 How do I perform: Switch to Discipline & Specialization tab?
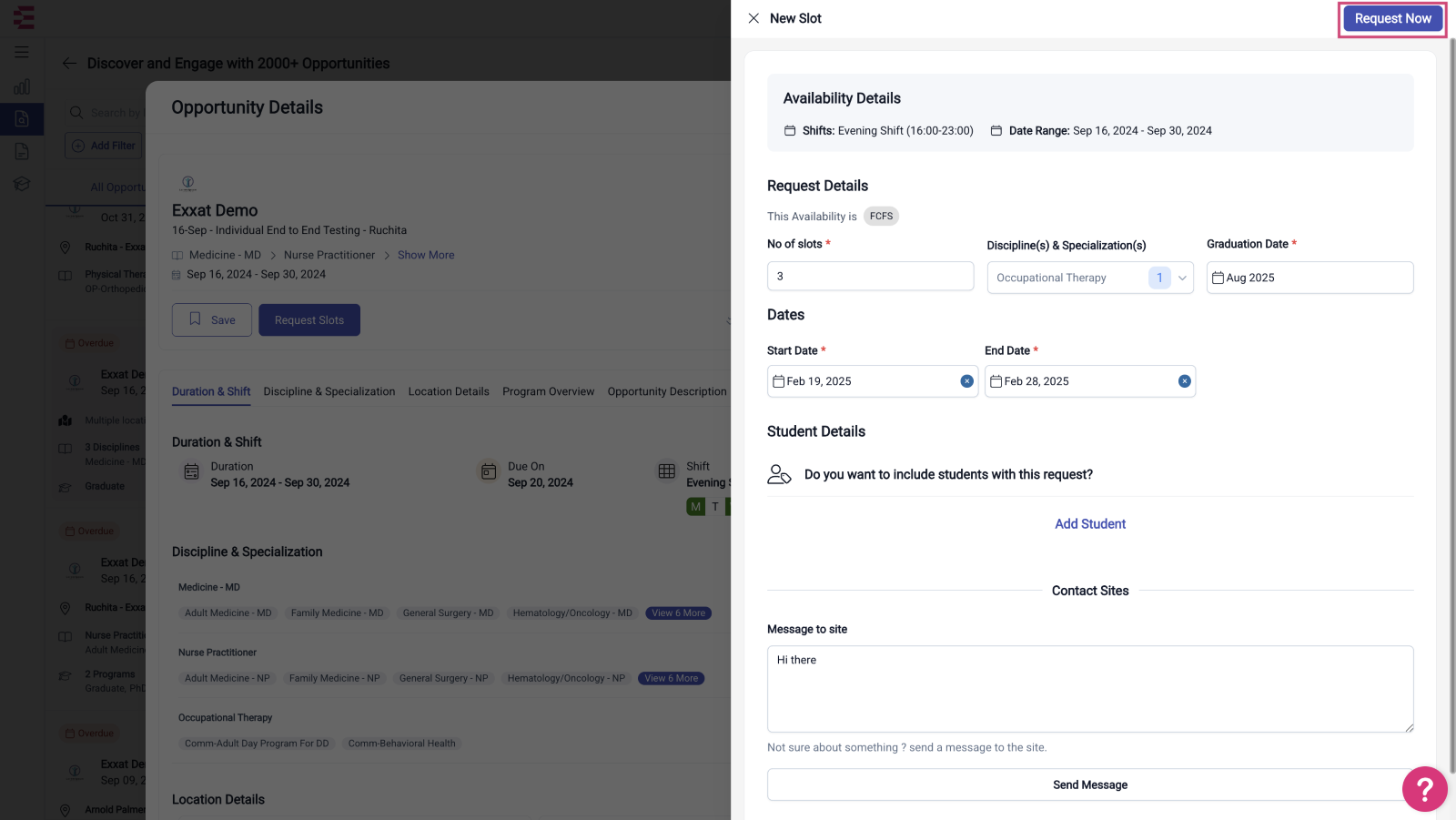click(x=329, y=391)
